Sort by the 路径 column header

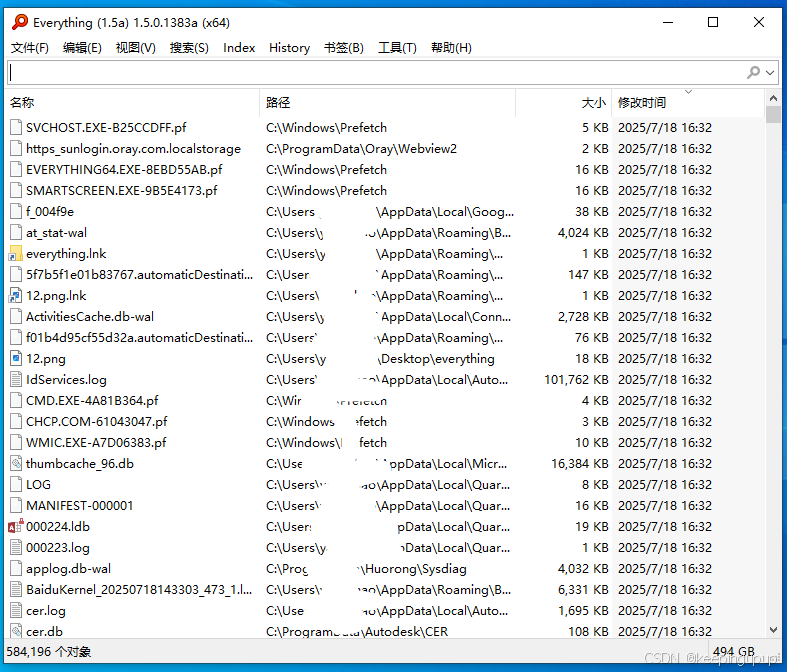click(x=387, y=103)
